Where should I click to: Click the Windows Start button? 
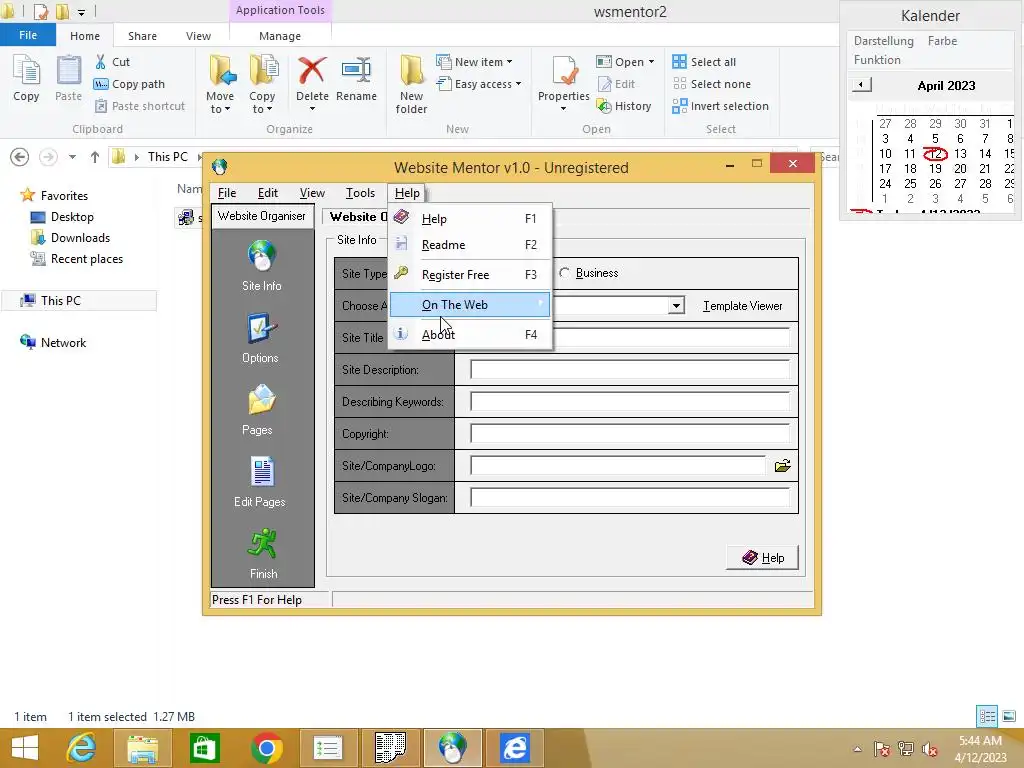pyautogui.click(x=25, y=748)
